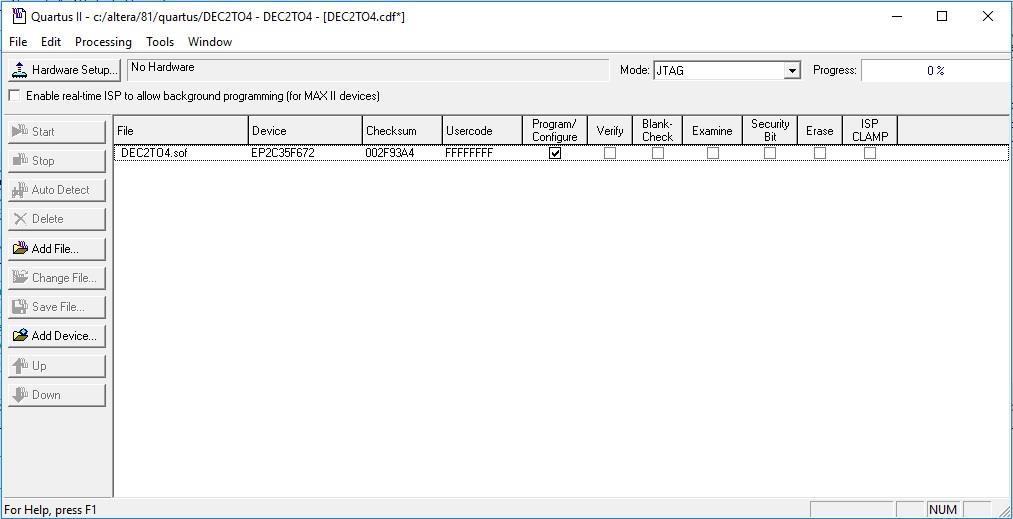The height and width of the screenshot is (519, 1013).
Task: Click the Progress bar showing 0 %
Action: point(935,70)
